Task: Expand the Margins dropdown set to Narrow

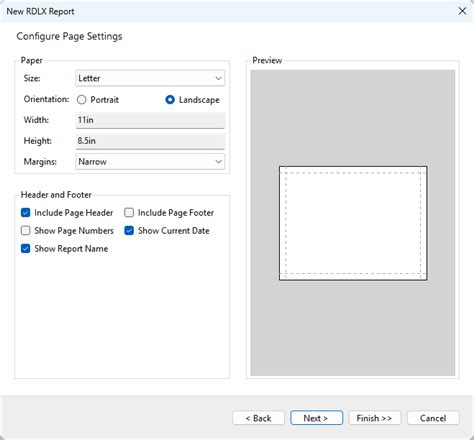Action: [150, 162]
